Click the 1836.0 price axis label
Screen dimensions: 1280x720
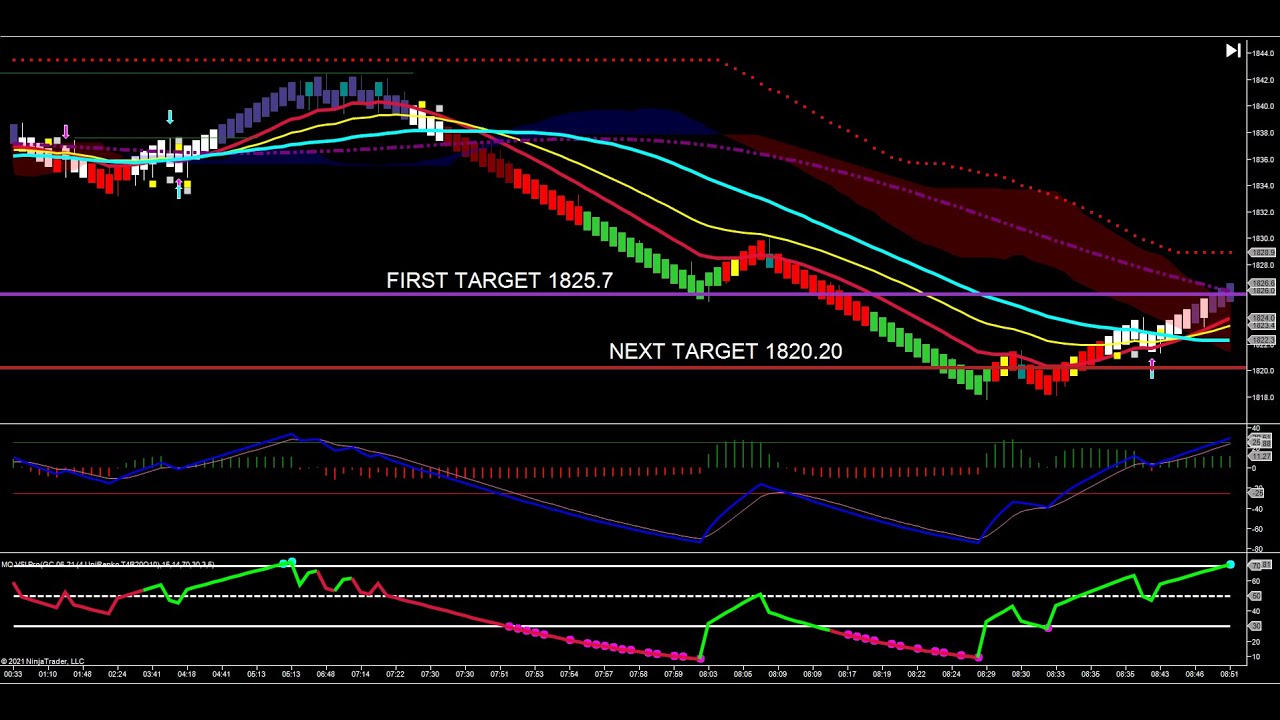(1262, 160)
